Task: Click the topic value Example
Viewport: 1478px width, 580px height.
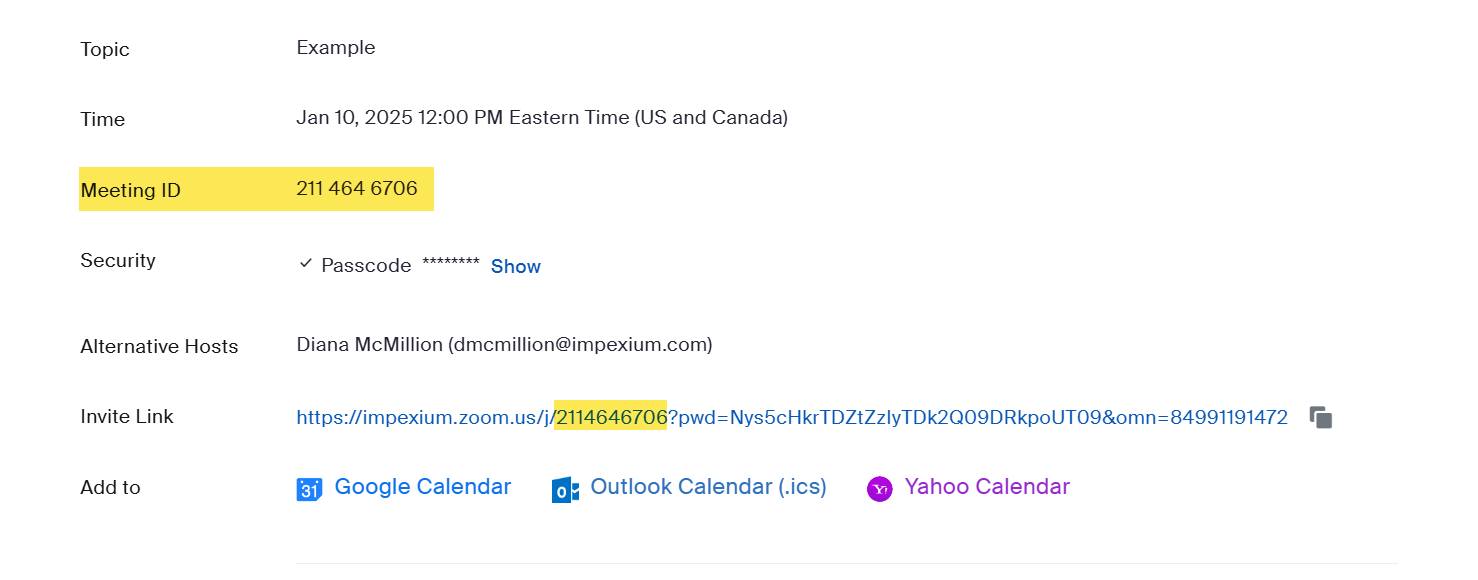Action: 336,48
